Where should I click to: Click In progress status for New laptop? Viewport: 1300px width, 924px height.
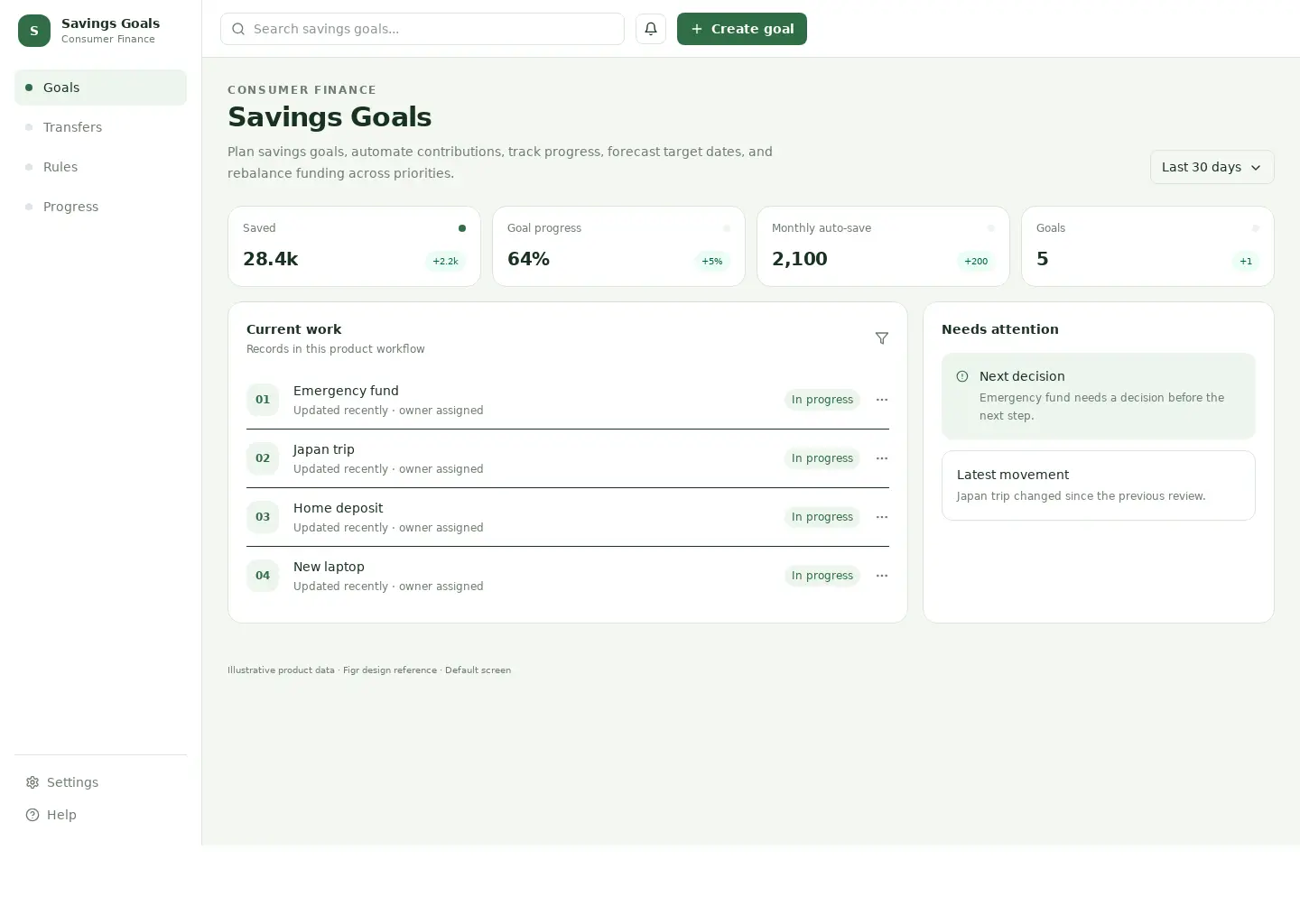(x=822, y=576)
